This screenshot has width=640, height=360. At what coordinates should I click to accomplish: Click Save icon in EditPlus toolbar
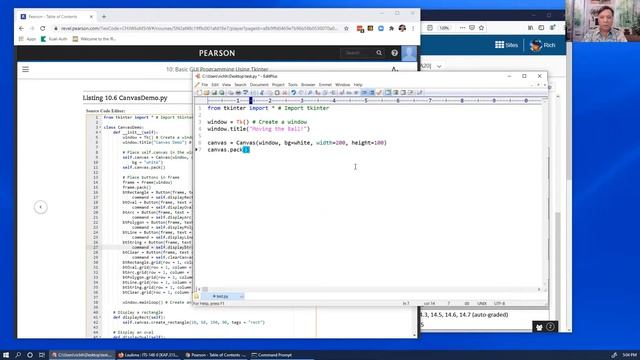[x=214, y=93]
